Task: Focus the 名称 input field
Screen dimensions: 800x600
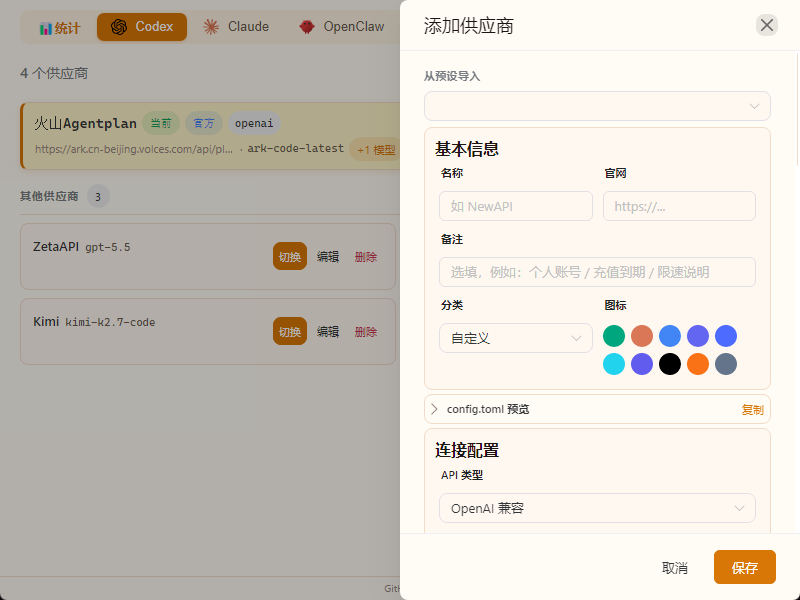Action: pos(515,206)
